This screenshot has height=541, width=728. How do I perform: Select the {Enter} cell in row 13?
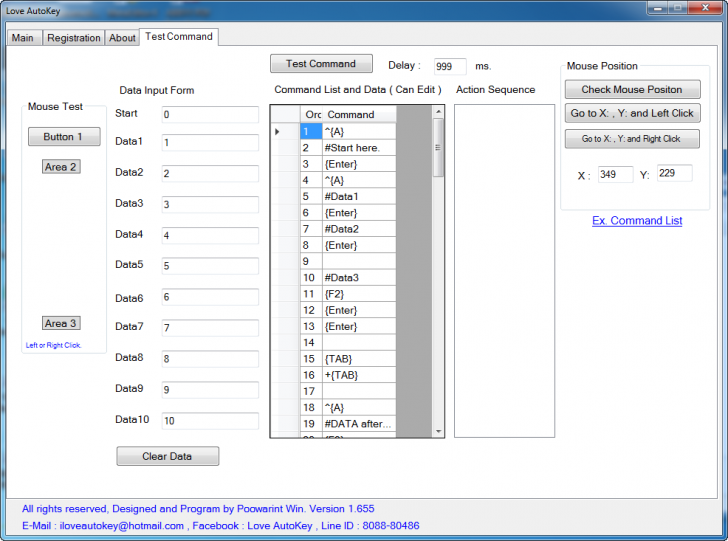[x=359, y=326]
